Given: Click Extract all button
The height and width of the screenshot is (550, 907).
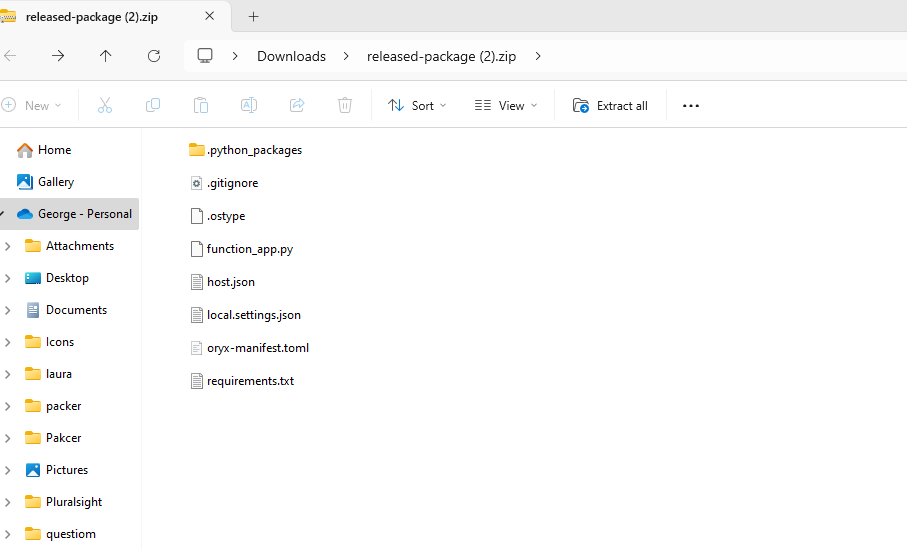Looking at the screenshot, I should tap(610, 105).
